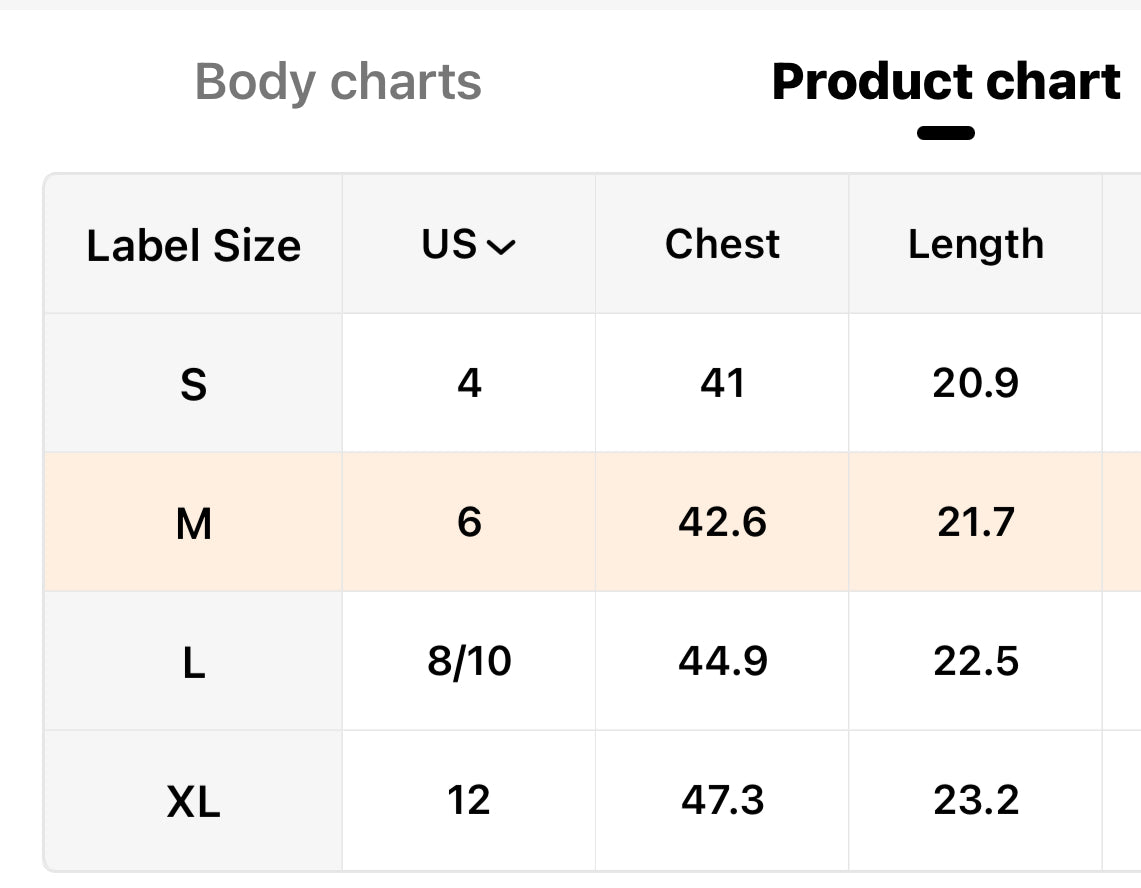Click the US size 8/10 cell

469,661
